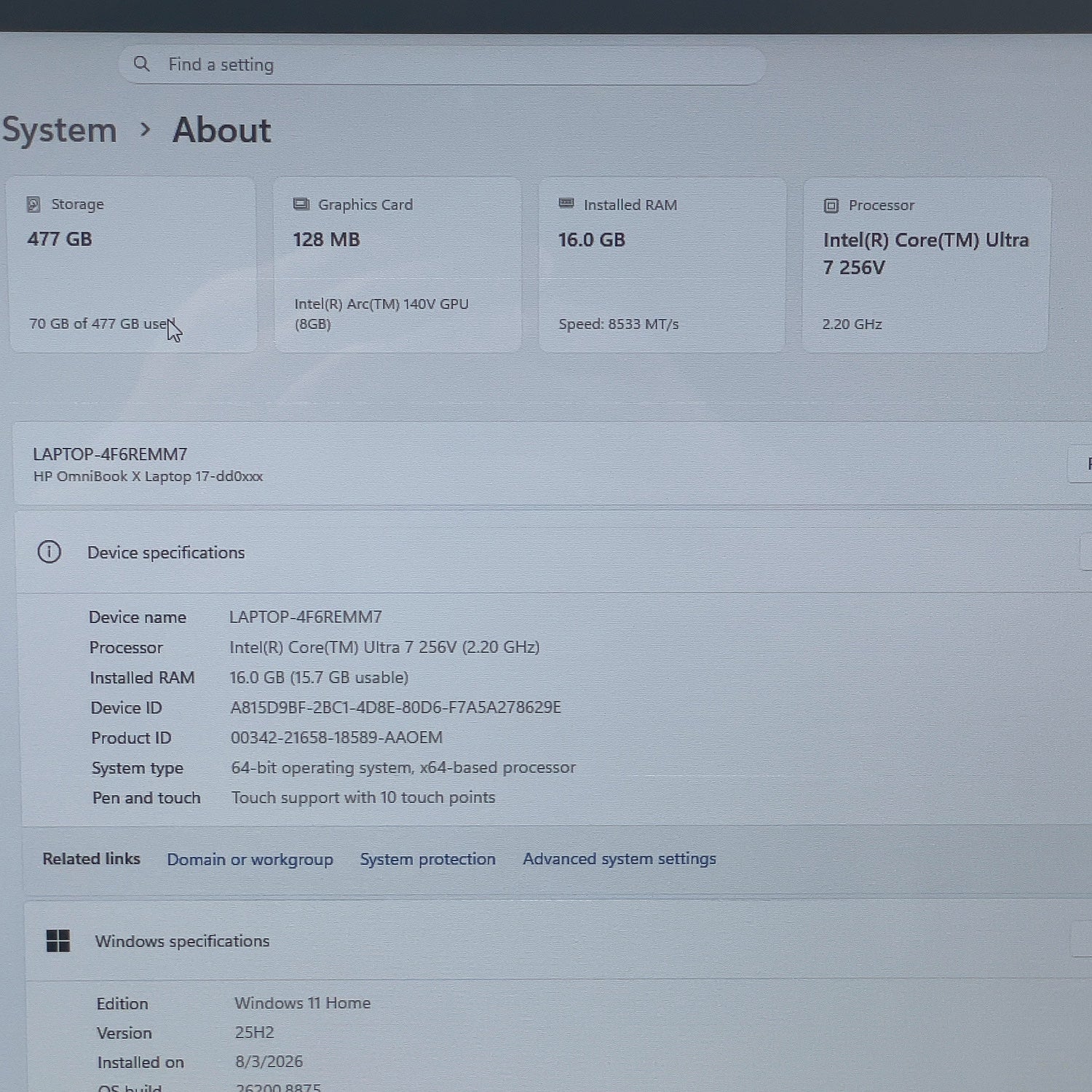Viewport: 1092px width, 1092px height.
Task: Focus the Find a setting search box
Action: 442,66
